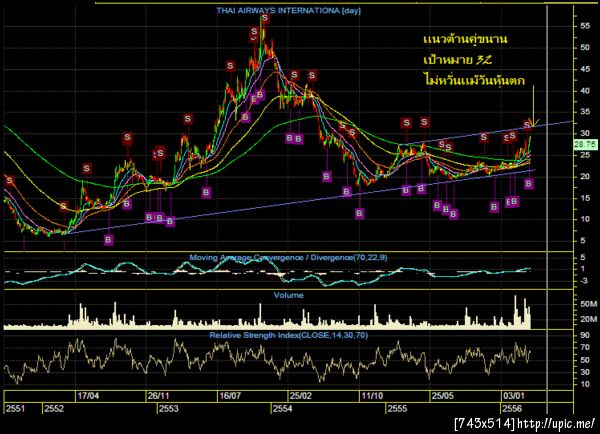Click the Volume panel title
This screenshot has width=600, height=434.
click(x=289, y=295)
